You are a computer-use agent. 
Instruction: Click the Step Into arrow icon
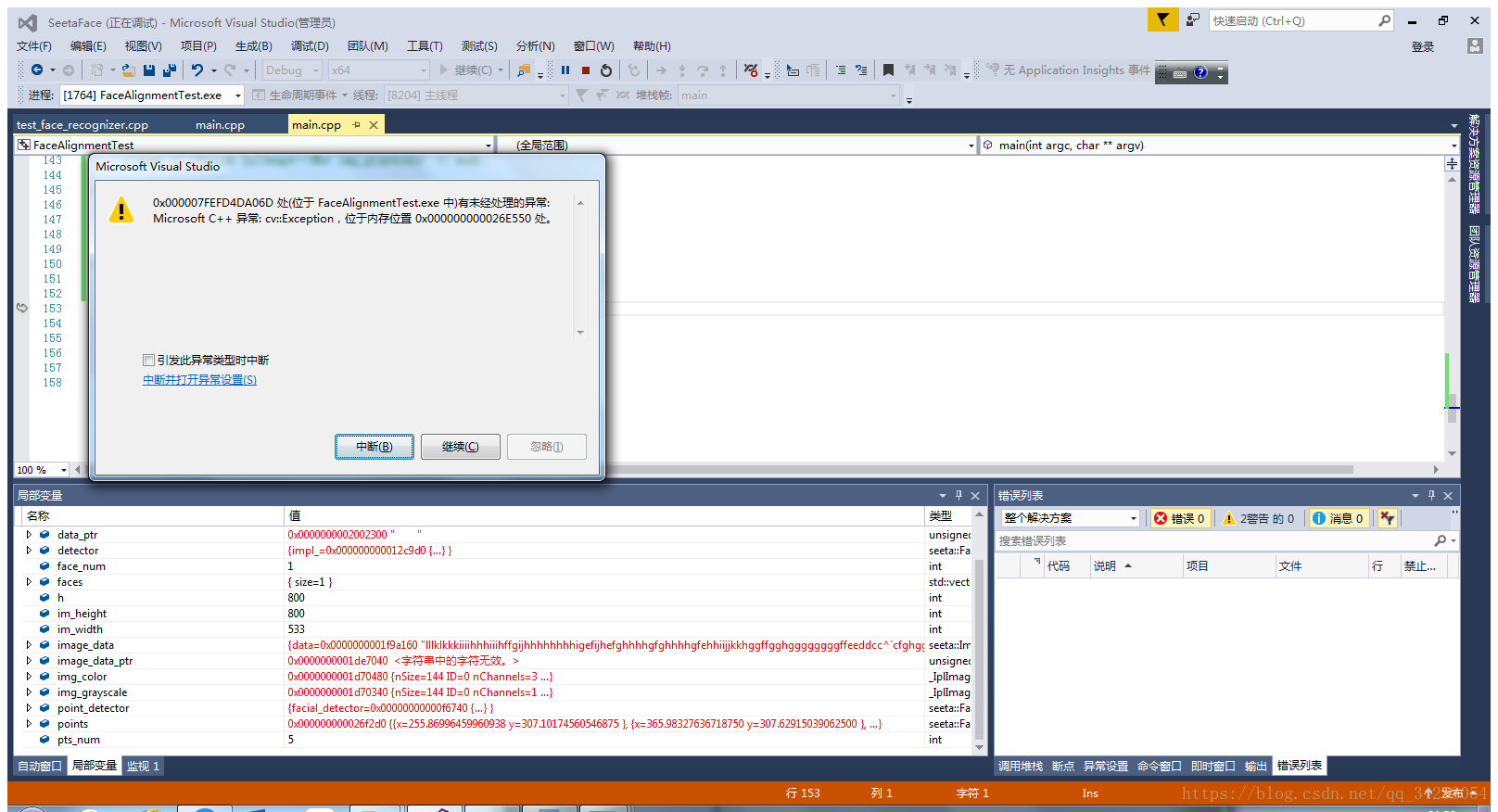tap(682, 70)
